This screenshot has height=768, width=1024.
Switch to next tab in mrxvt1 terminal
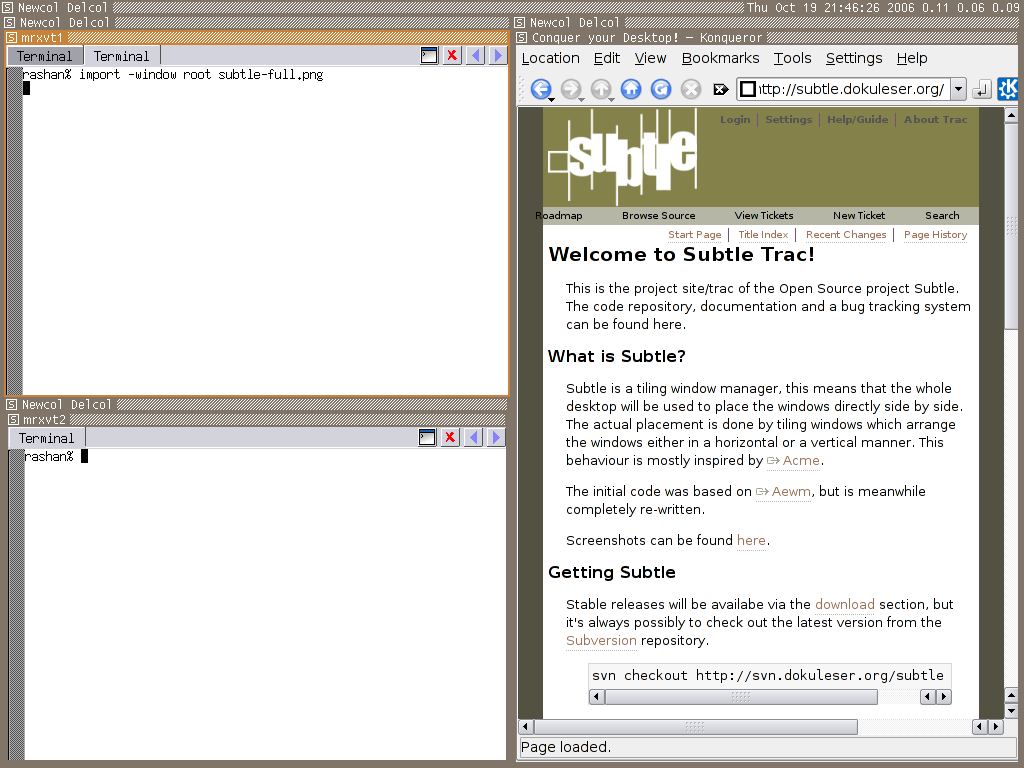[x=498, y=56]
